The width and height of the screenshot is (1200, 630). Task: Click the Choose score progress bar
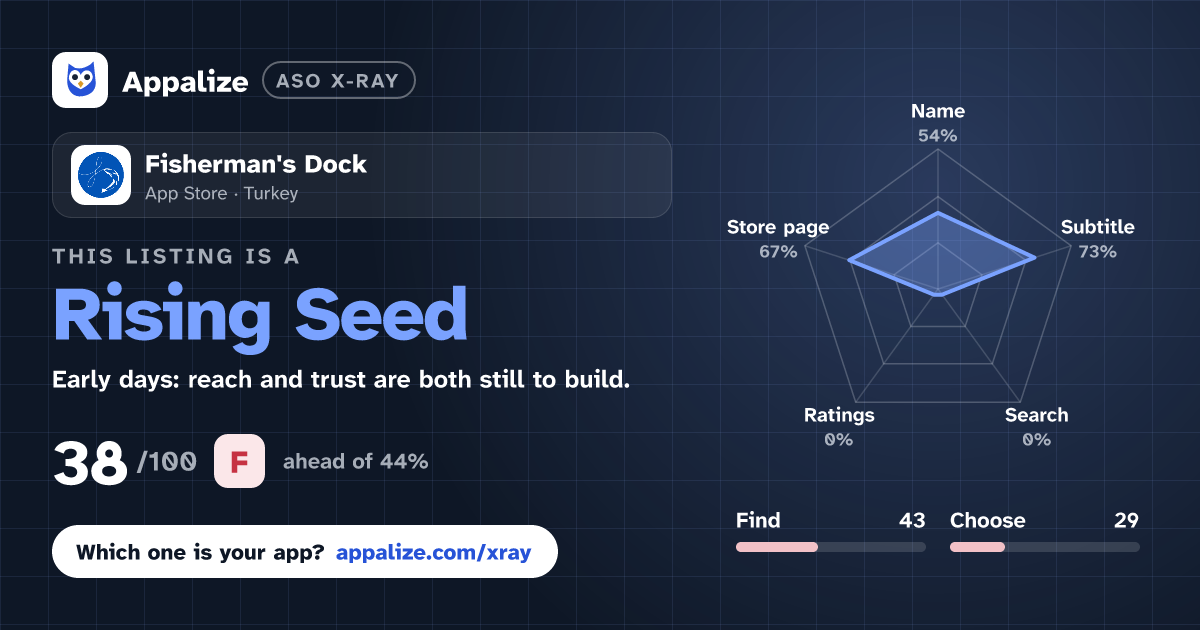(1044, 547)
